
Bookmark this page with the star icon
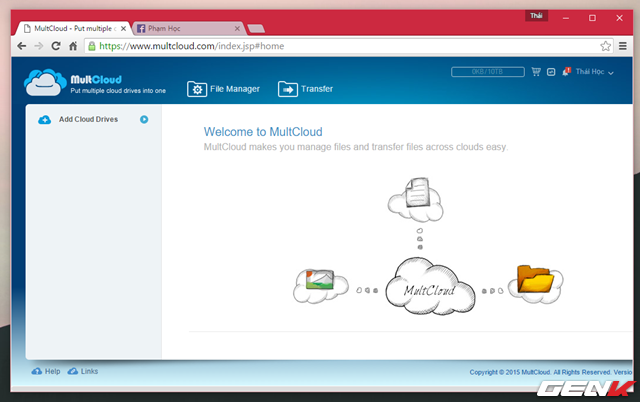coord(605,46)
